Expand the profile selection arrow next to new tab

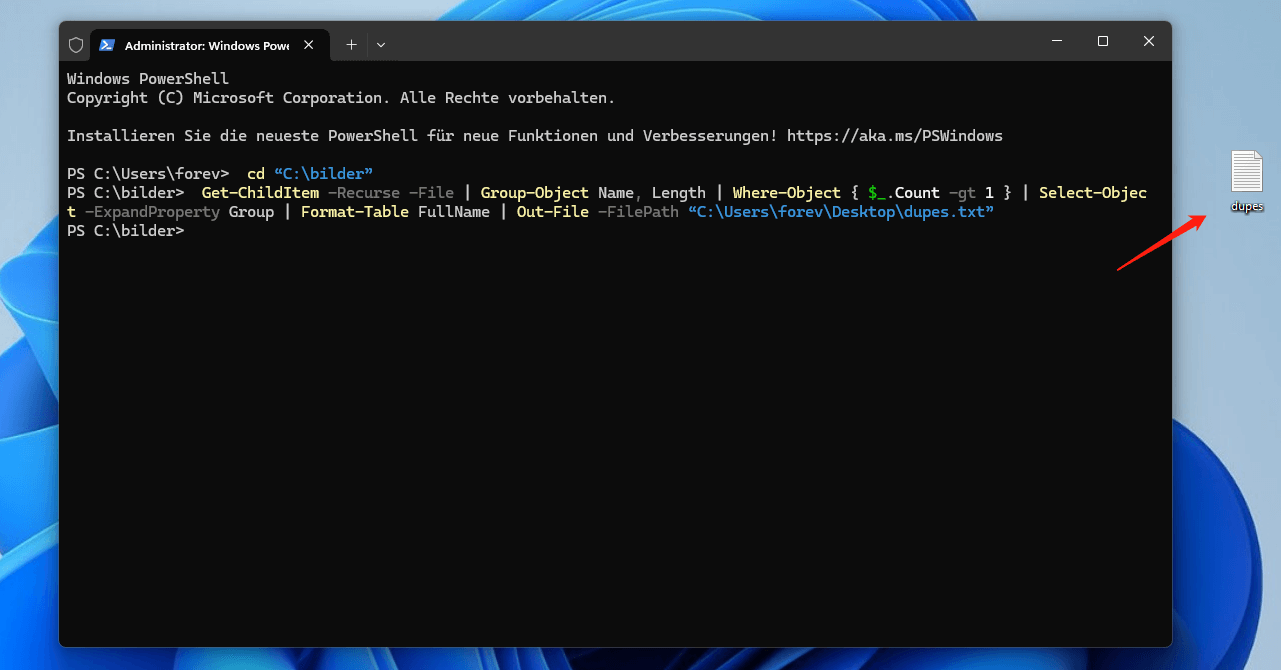[381, 44]
